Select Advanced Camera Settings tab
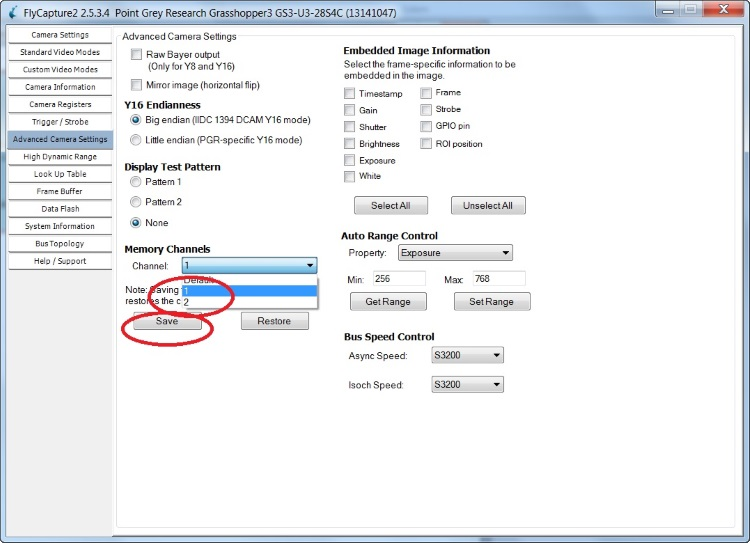 click(60, 139)
